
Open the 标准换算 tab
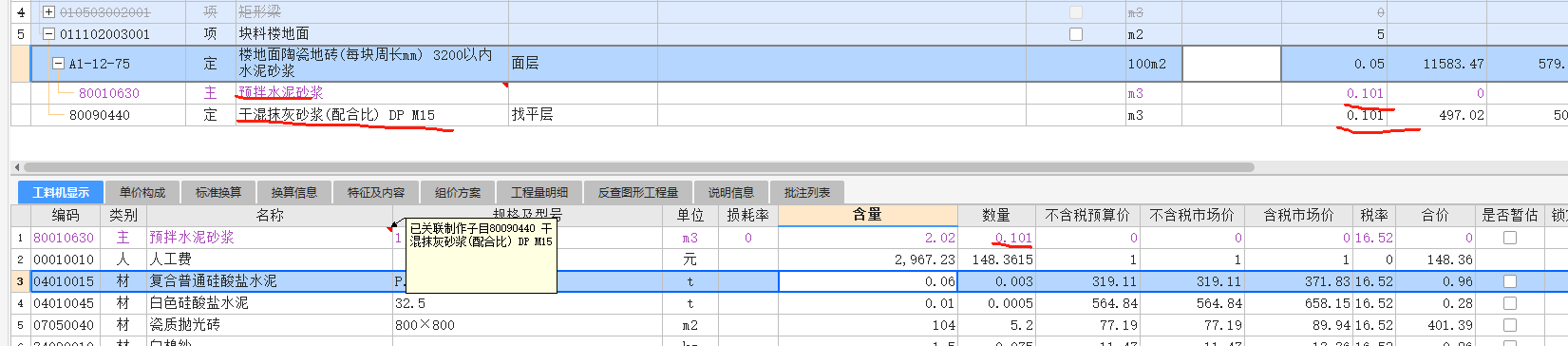pos(218,193)
